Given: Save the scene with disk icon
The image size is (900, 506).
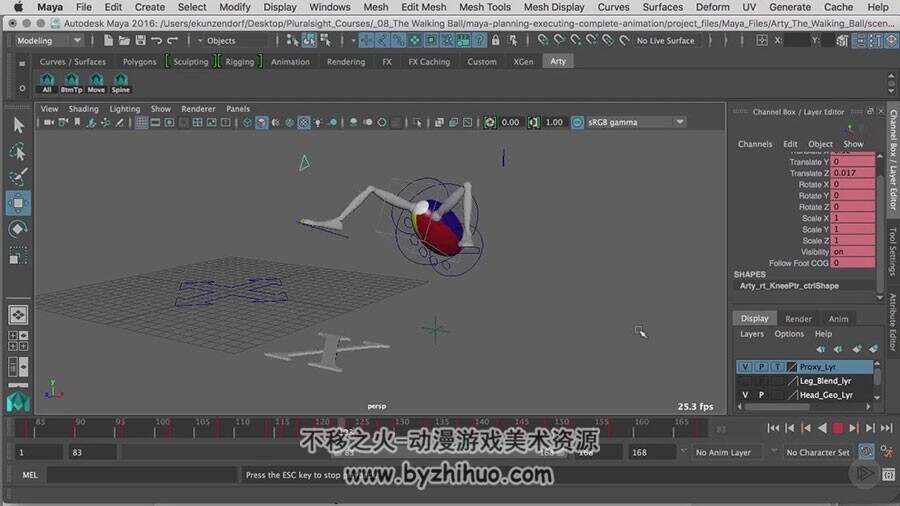Looking at the screenshot, I should [x=141, y=41].
